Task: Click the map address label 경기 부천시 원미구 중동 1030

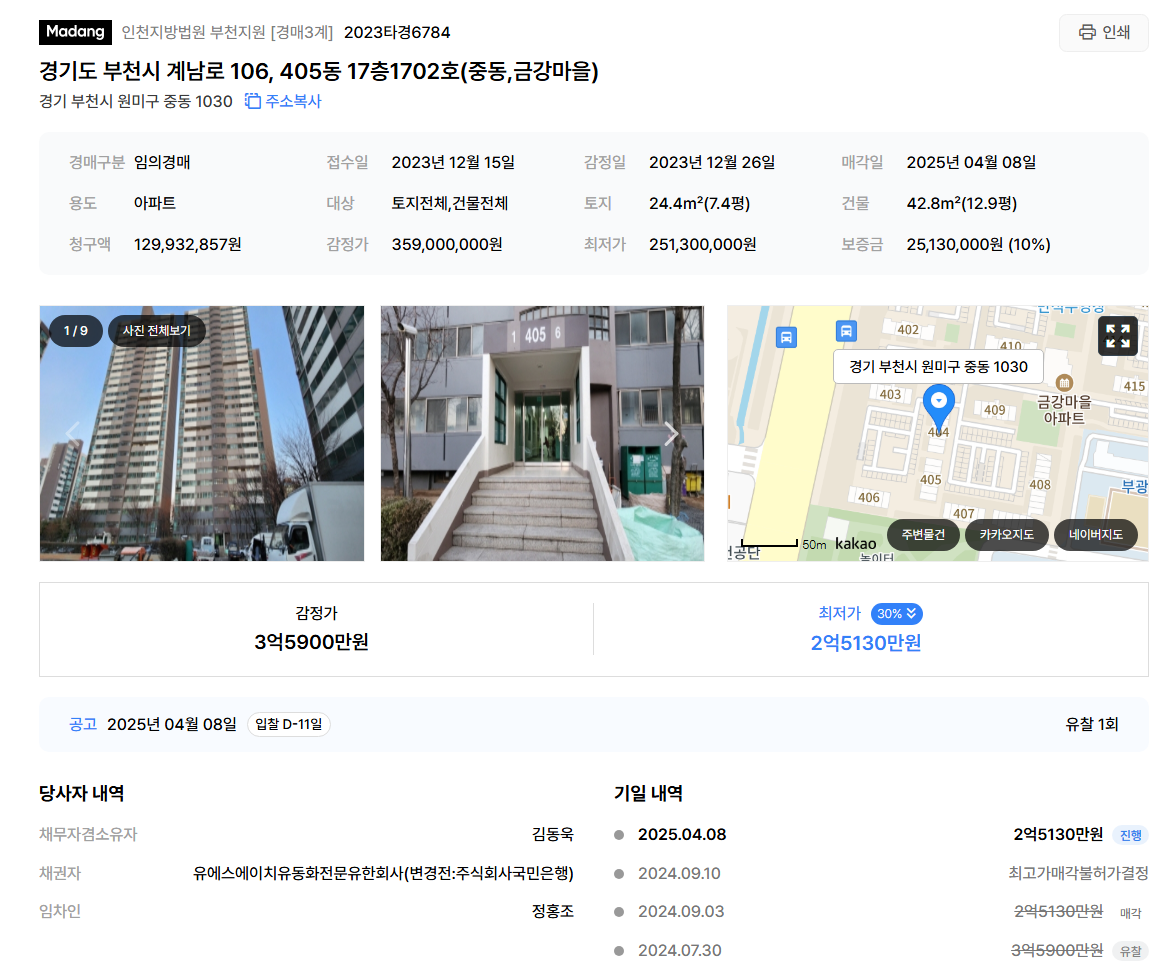Action: tap(938, 366)
